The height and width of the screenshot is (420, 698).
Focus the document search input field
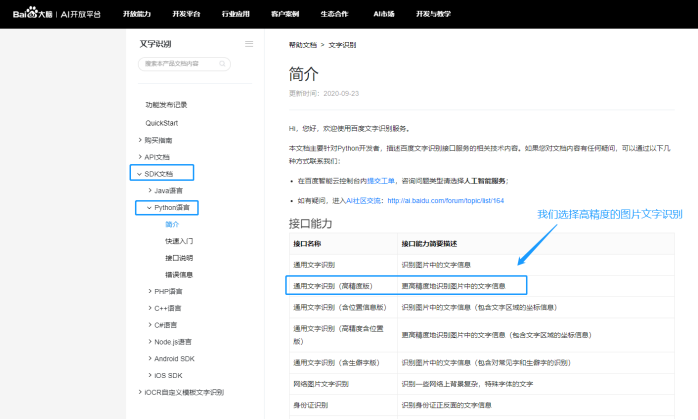tap(190, 64)
